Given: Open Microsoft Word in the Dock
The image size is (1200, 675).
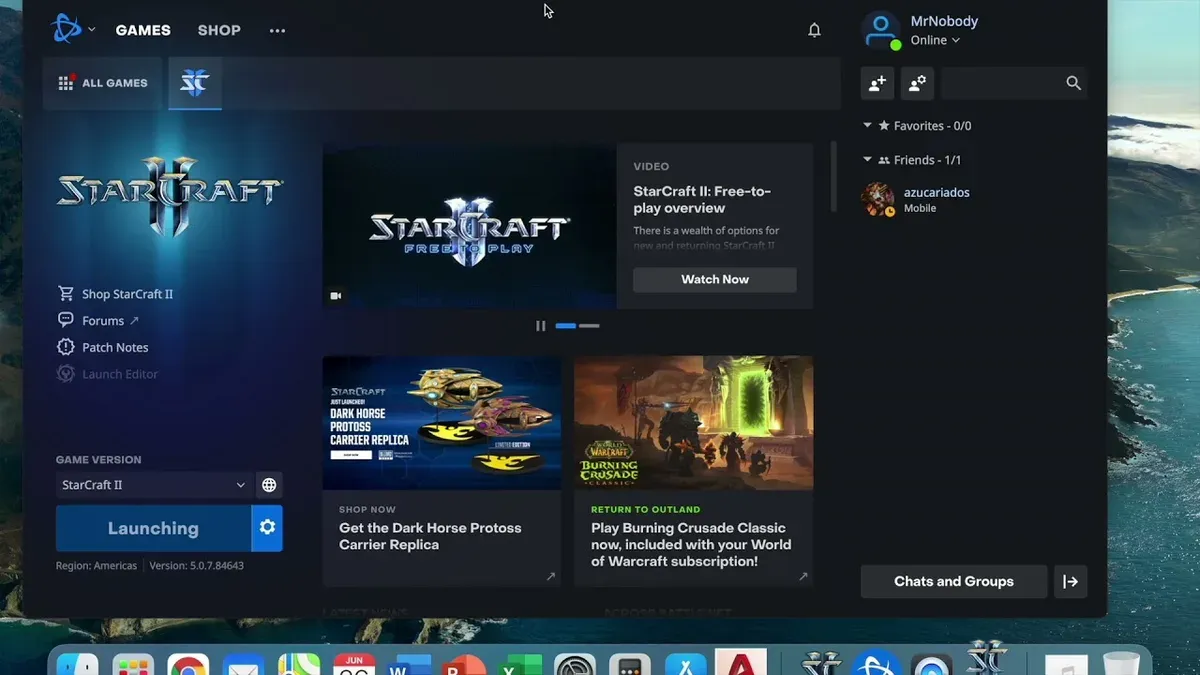Looking at the screenshot, I should [x=409, y=665].
